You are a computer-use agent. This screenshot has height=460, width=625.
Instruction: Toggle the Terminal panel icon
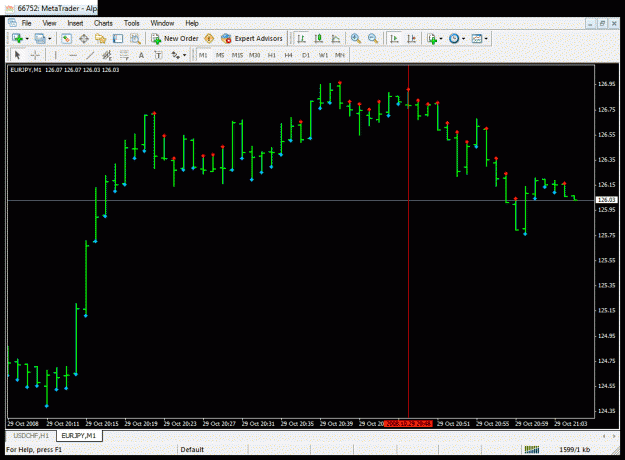(118, 39)
